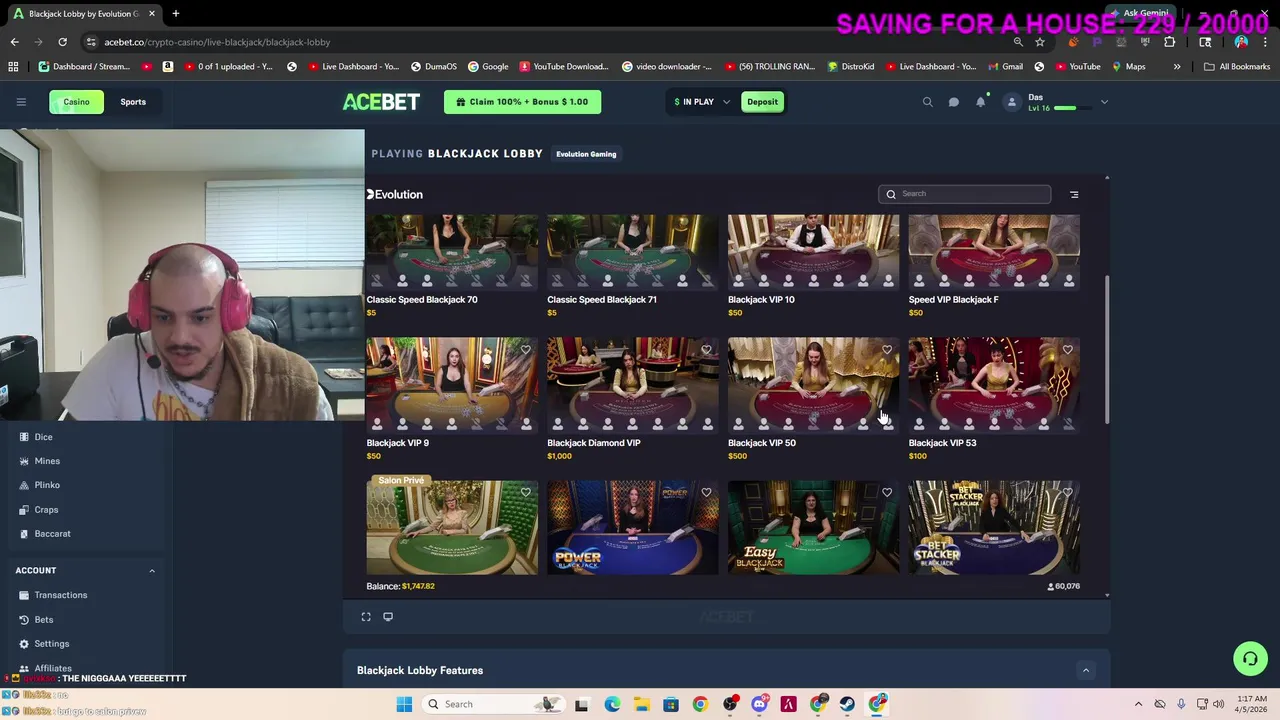This screenshot has width=1280, height=720.
Task: Open the Chrome apps grid icon
Action: [x=13, y=67]
